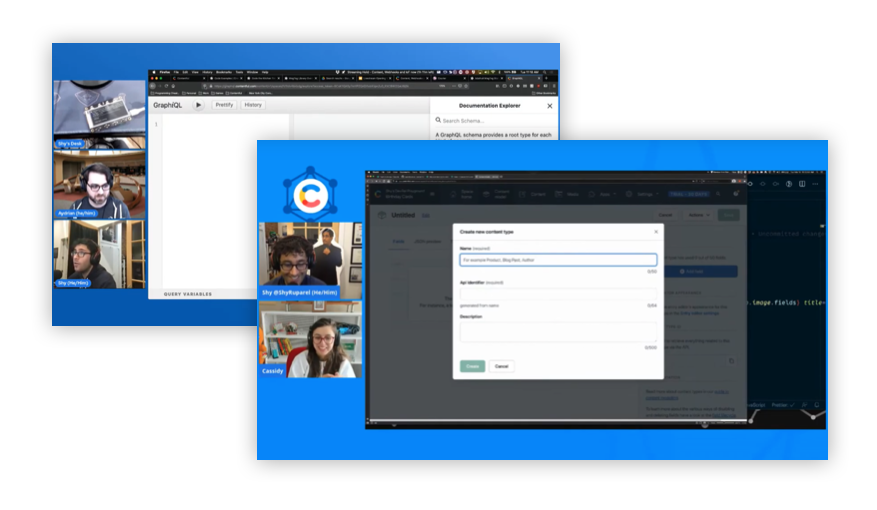877x510 pixels.
Task: Click the Save button in Contentful
Action: pyautogui.click(x=729, y=215)
